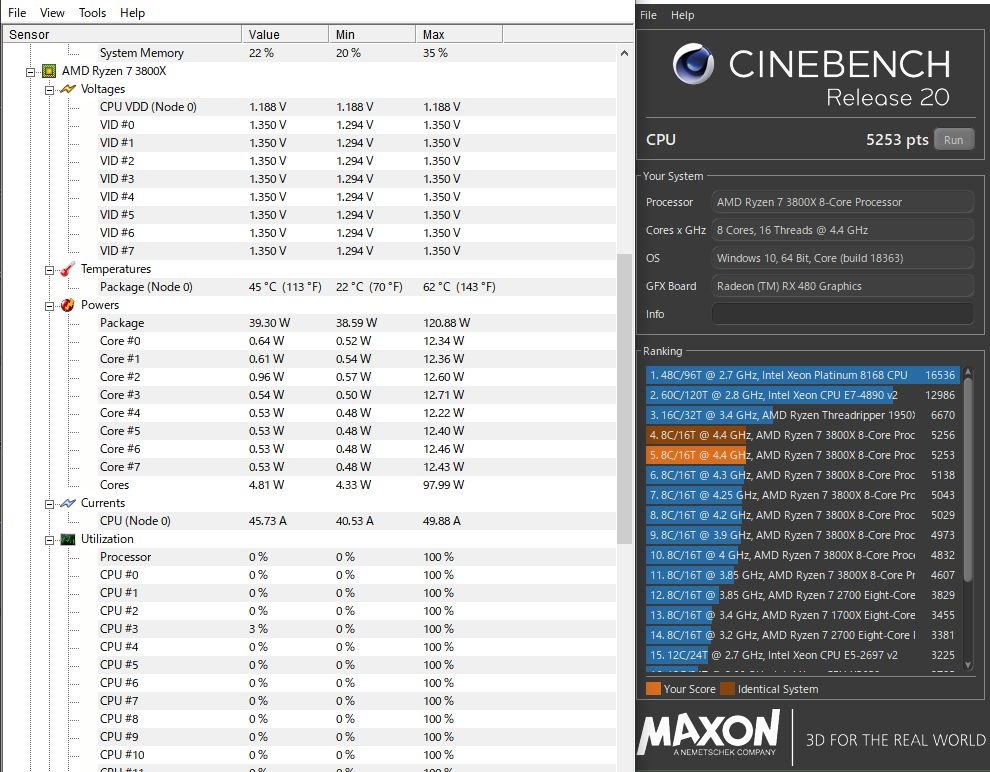
Task: Click the ranking list scrollbar thumb
Action: pos(968,479)
